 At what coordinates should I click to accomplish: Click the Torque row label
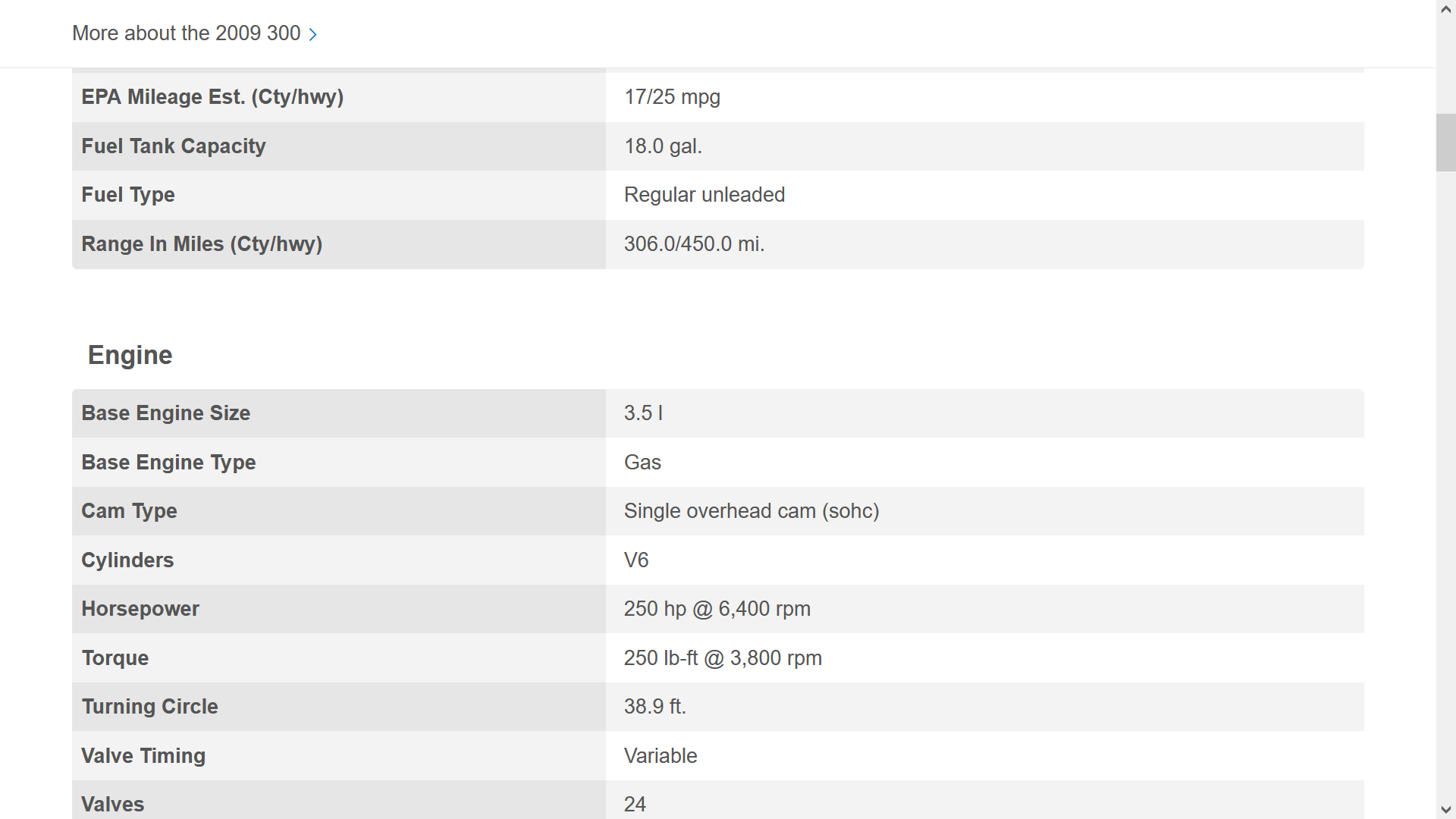tap(115, 658)
